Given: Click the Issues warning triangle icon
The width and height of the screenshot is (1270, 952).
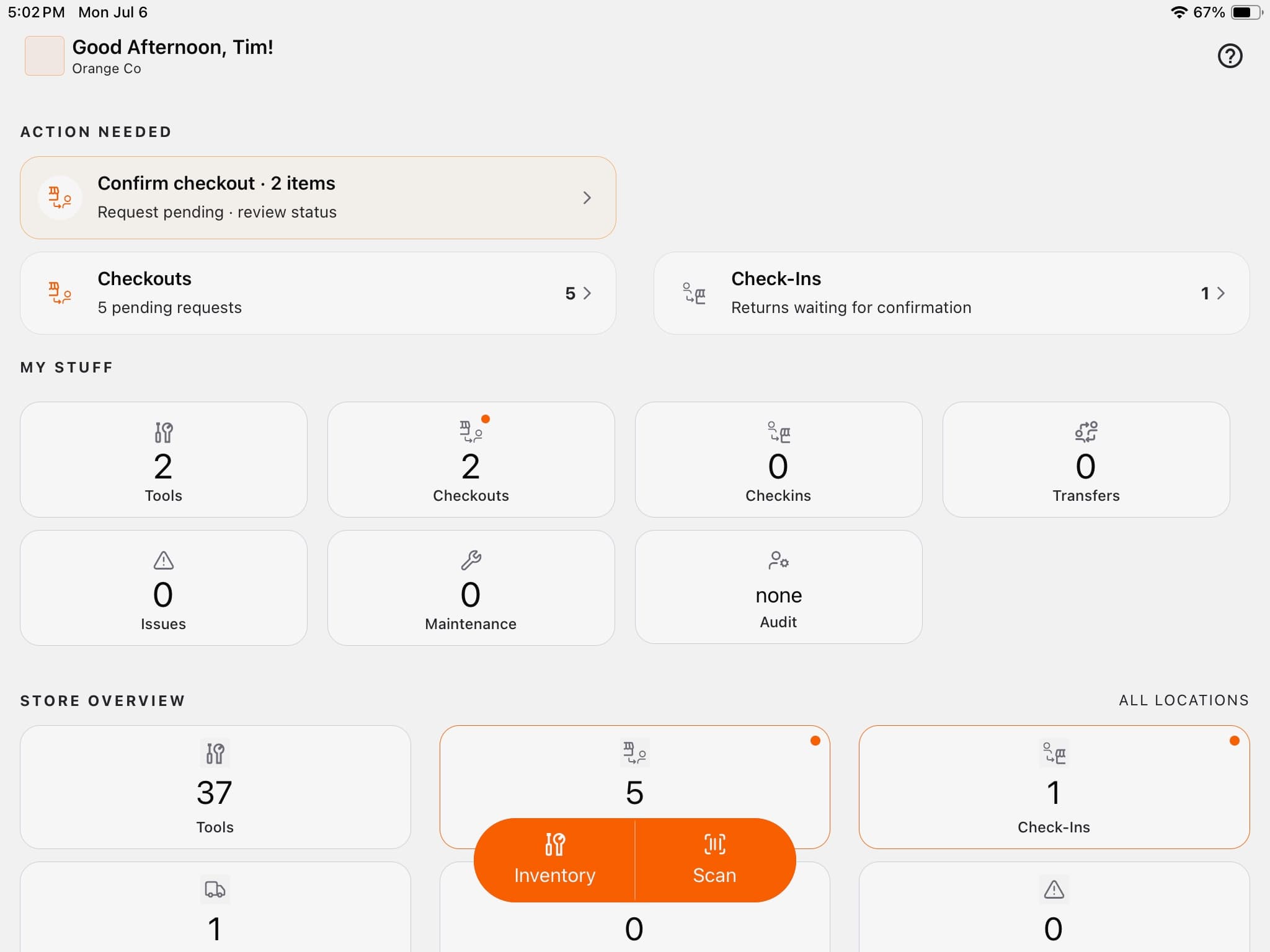Looking at the screenshot, I should coord(163,560).
